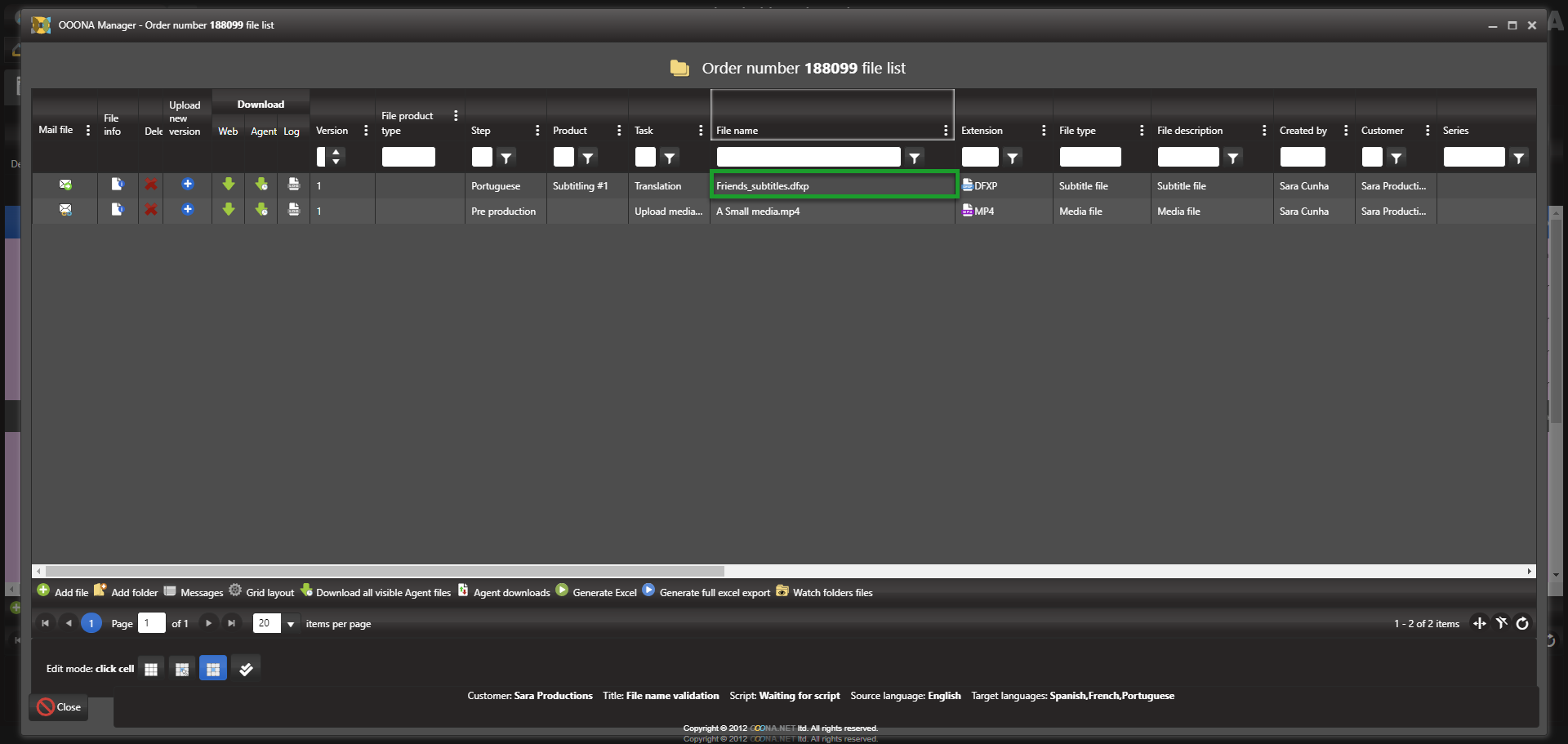Screen dimensions: 1568x744
Task: Delete the A Small media.mp4 file
Action: point(151,211)
